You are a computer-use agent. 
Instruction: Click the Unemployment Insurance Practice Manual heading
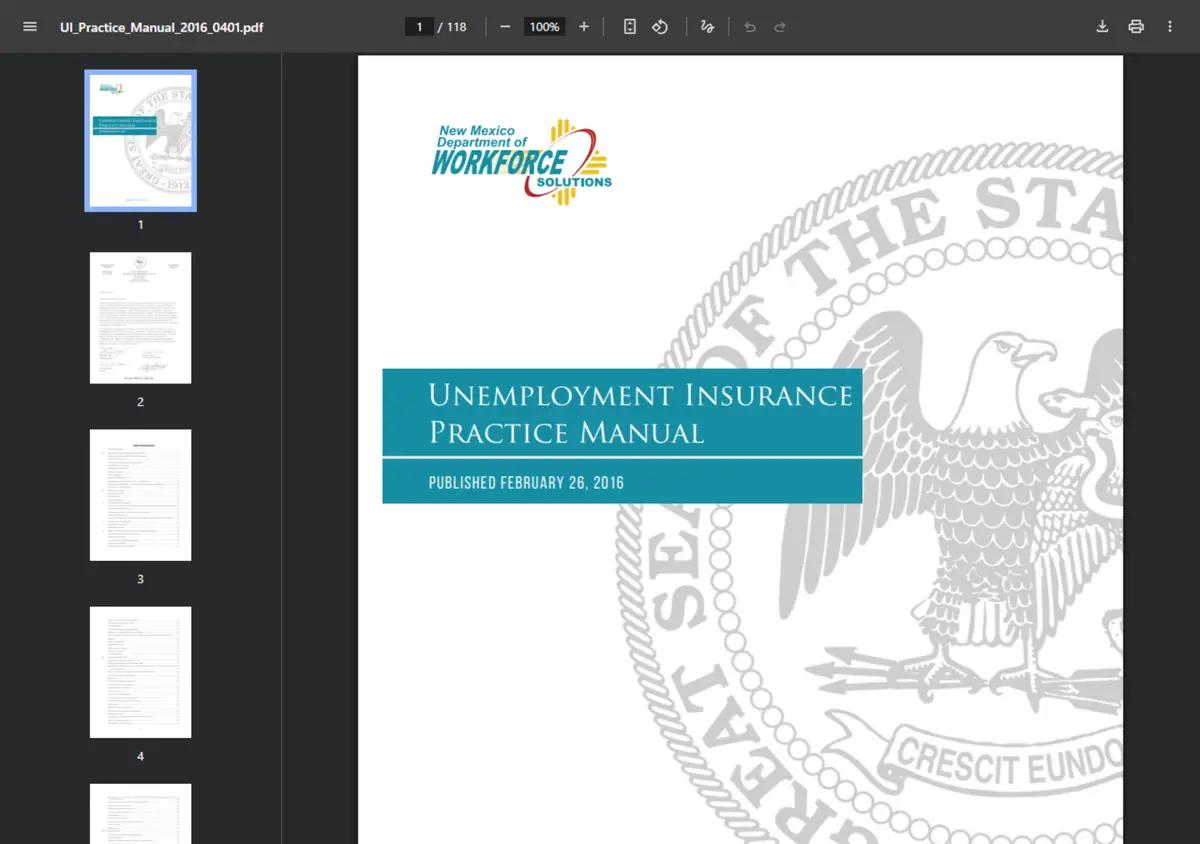pos(640,413)
